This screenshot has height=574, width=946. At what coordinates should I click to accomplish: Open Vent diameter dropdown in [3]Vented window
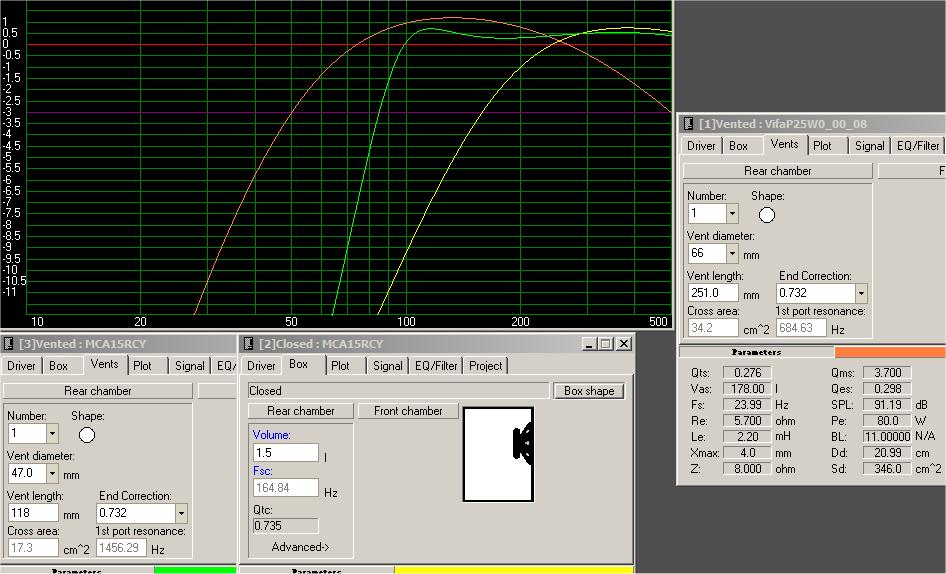click(52, 473)
